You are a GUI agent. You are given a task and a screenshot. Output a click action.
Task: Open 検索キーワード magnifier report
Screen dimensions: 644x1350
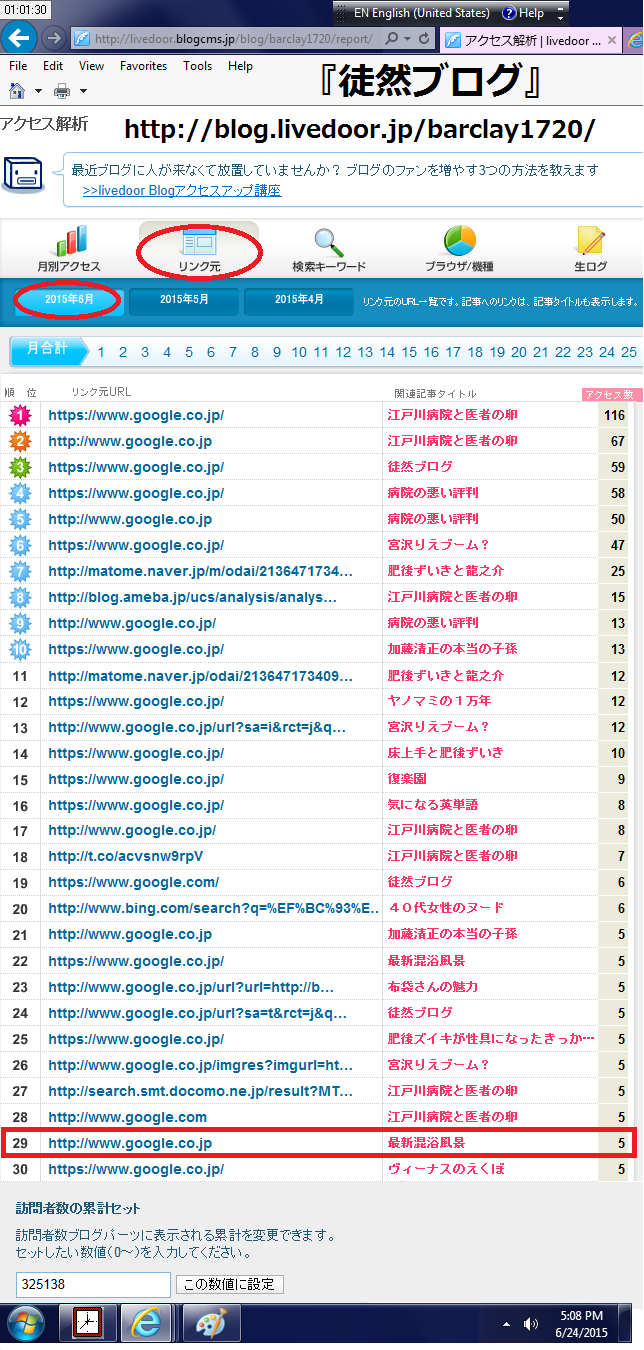click(x=328, y=249)
